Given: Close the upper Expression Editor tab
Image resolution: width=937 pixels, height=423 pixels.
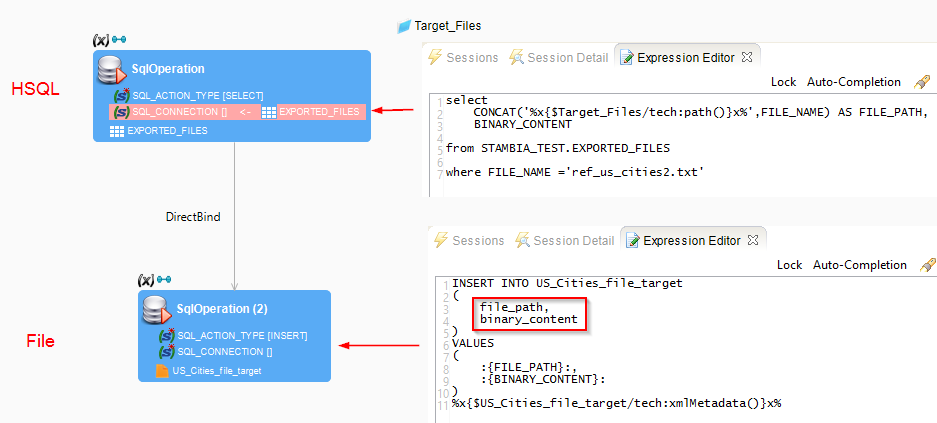Looking at the screenshot, I should 747,56.
